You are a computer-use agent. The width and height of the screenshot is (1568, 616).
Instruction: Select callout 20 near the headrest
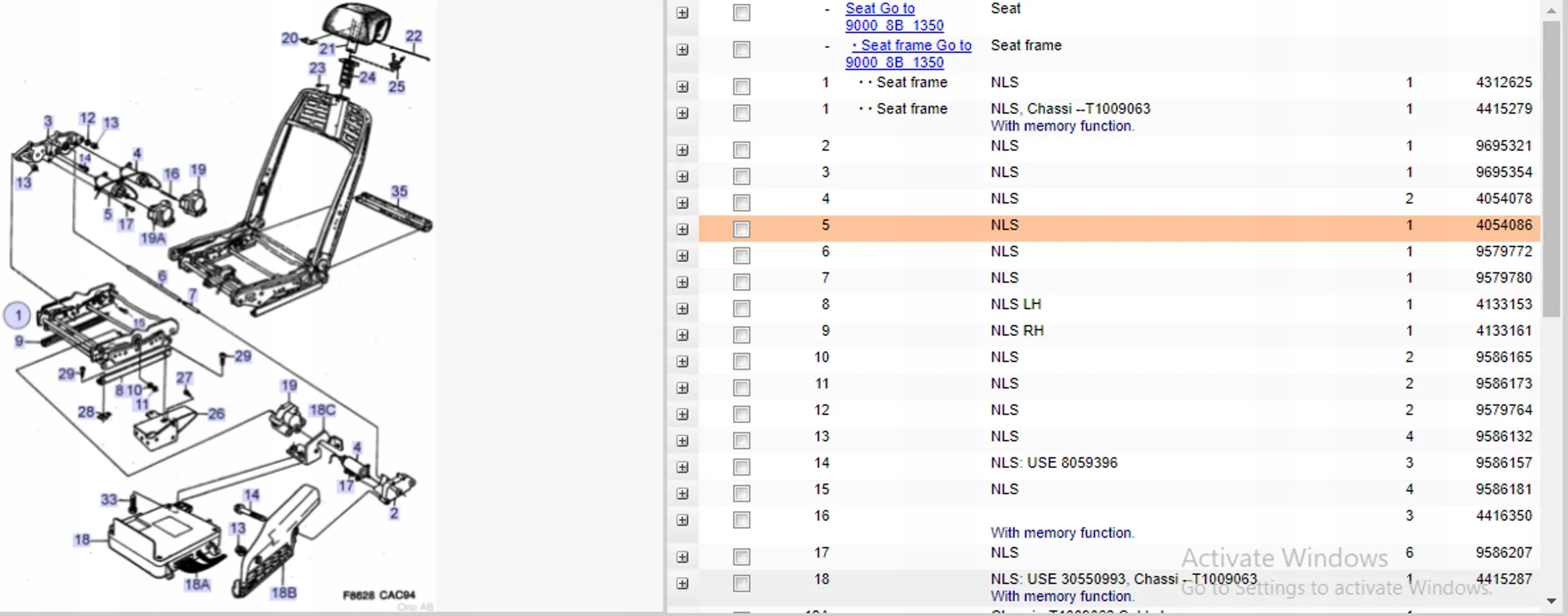[x=290, y=38]
